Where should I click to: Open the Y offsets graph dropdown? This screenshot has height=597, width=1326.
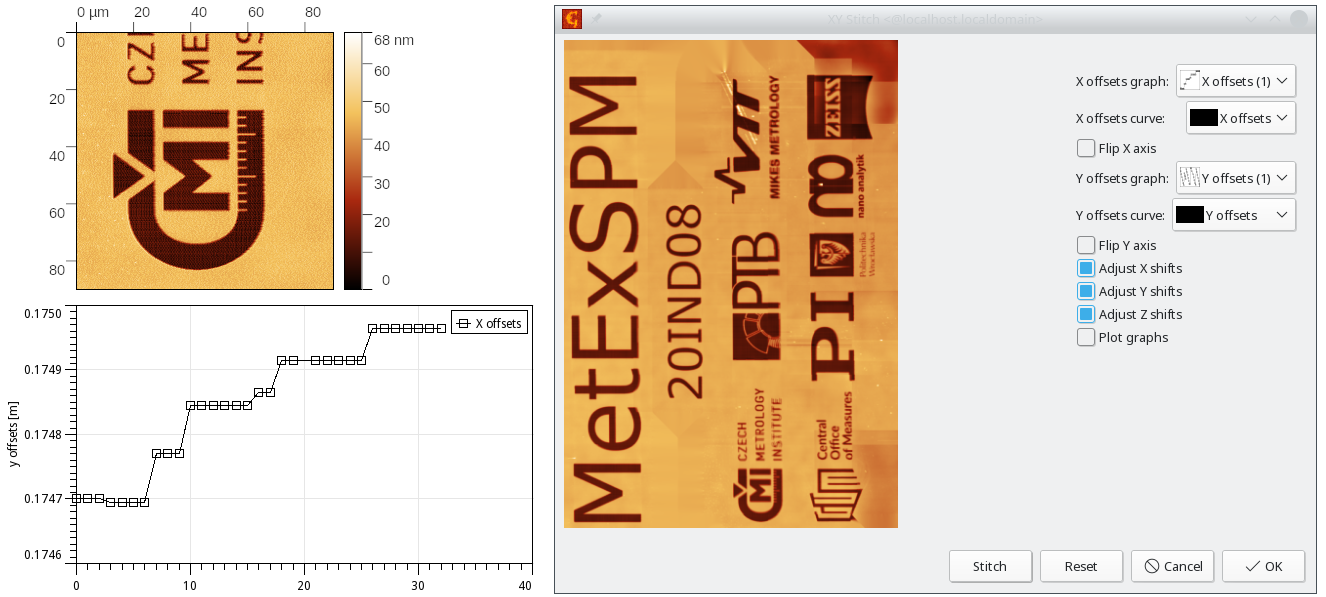1236,178
